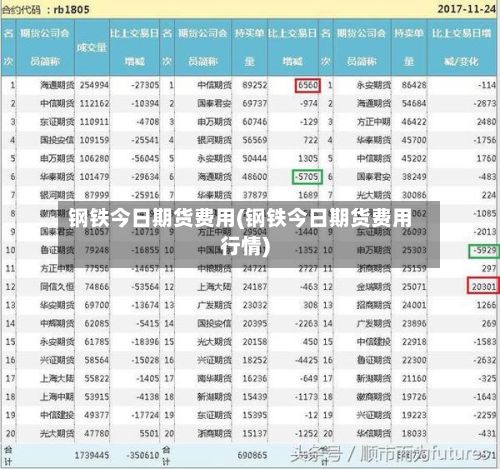This screenshot has width=500, height=469.
Task: Select the volume cell 55822
Action: click(x=97, y=379)
